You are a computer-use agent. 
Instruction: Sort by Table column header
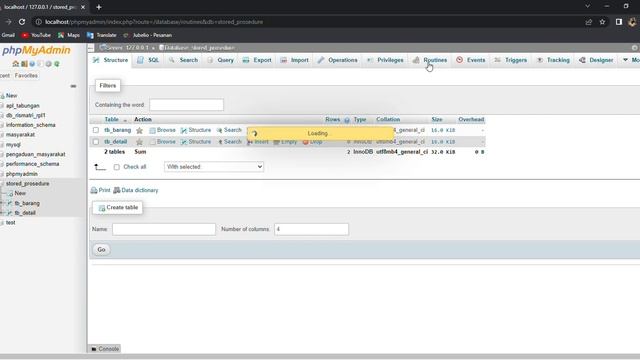pos(111,119)
